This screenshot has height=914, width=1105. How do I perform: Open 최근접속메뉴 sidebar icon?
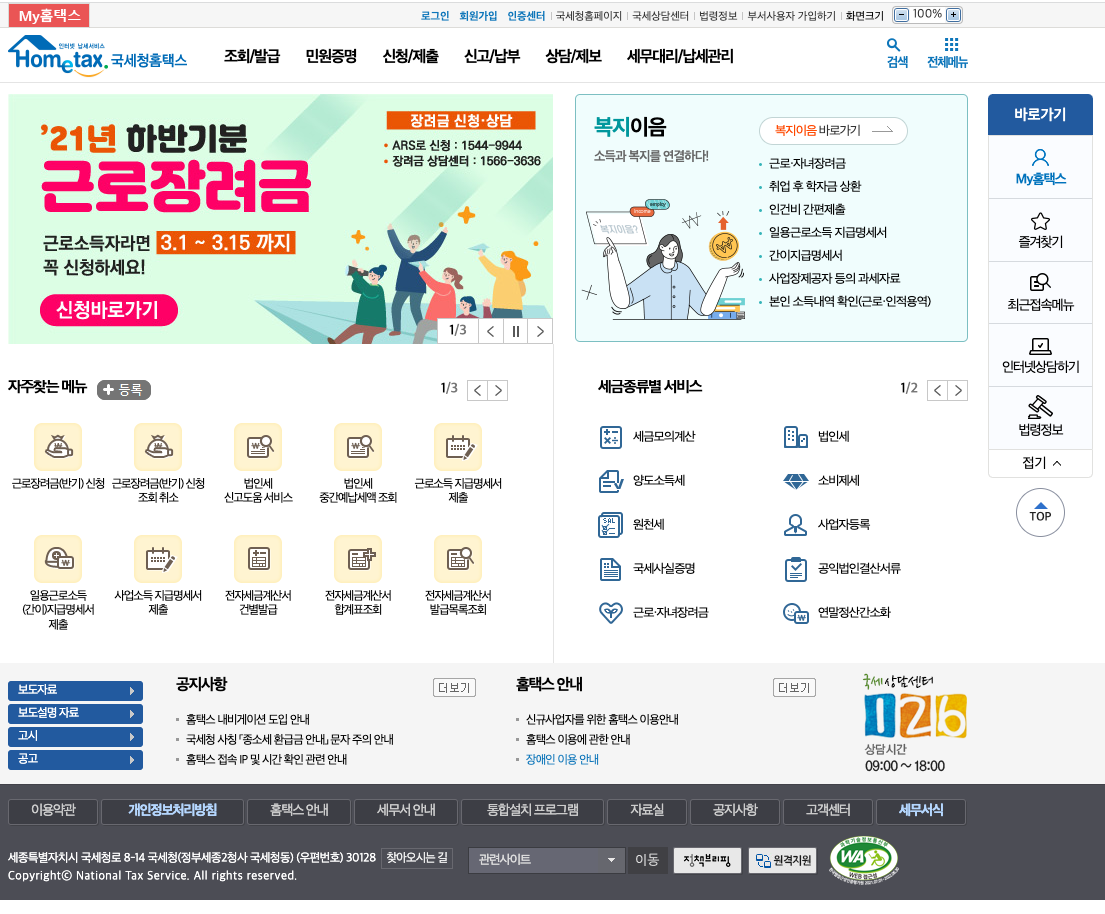(x=1040, y=293)
